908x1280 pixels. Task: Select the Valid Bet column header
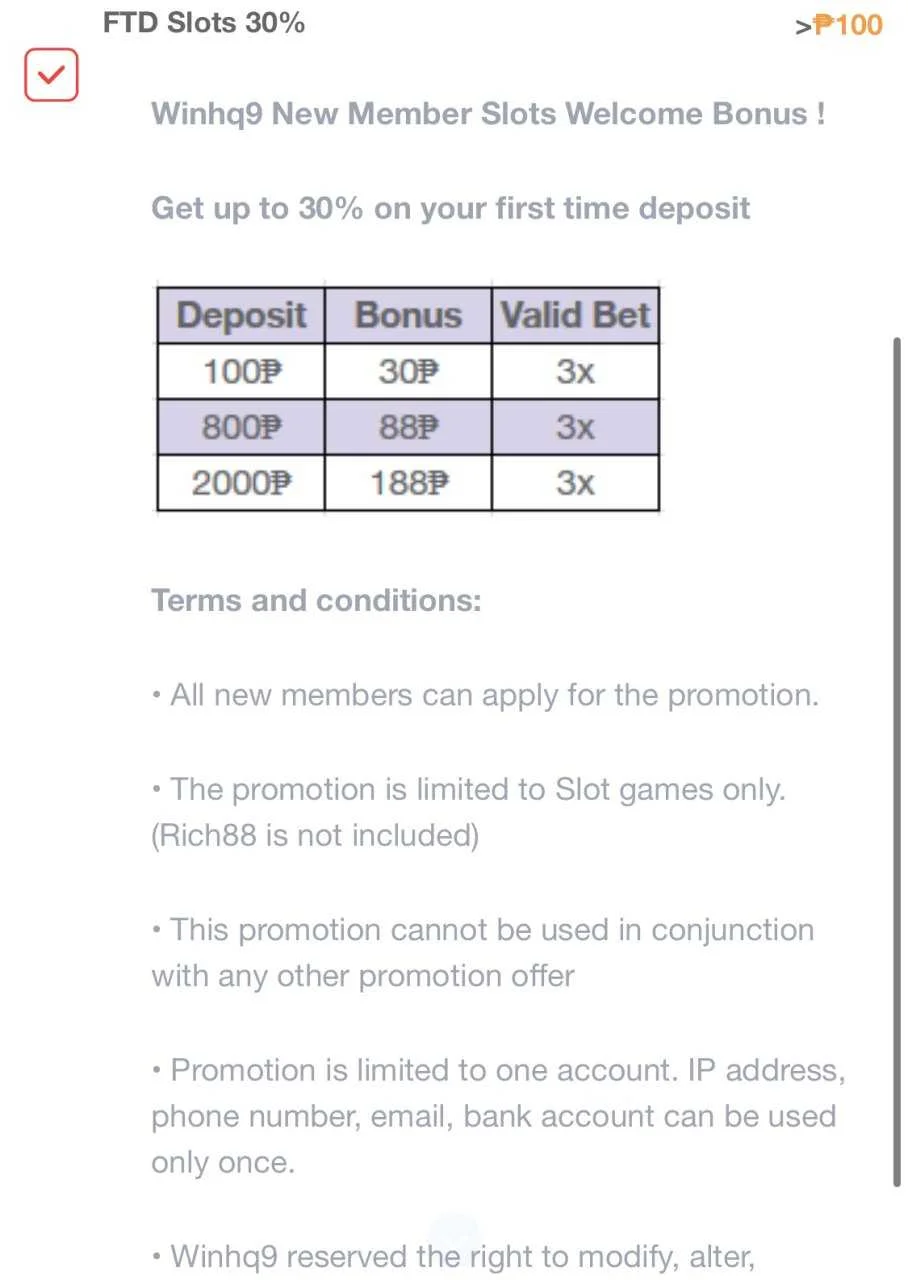[576, 316]
